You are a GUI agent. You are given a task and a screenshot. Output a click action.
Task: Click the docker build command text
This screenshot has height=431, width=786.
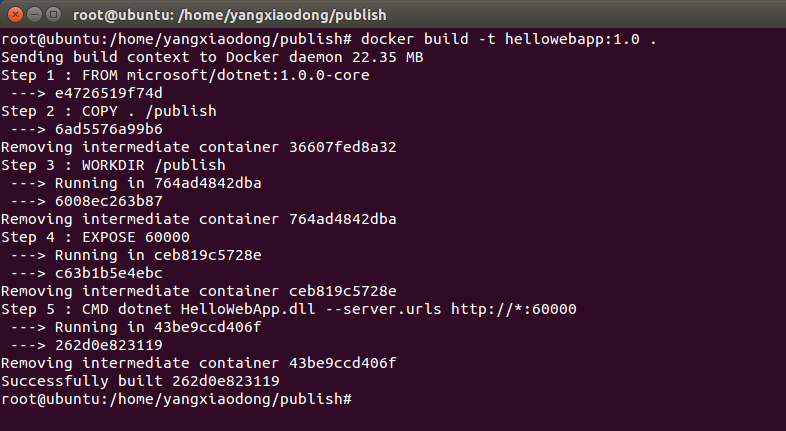[x=508, y=39]
